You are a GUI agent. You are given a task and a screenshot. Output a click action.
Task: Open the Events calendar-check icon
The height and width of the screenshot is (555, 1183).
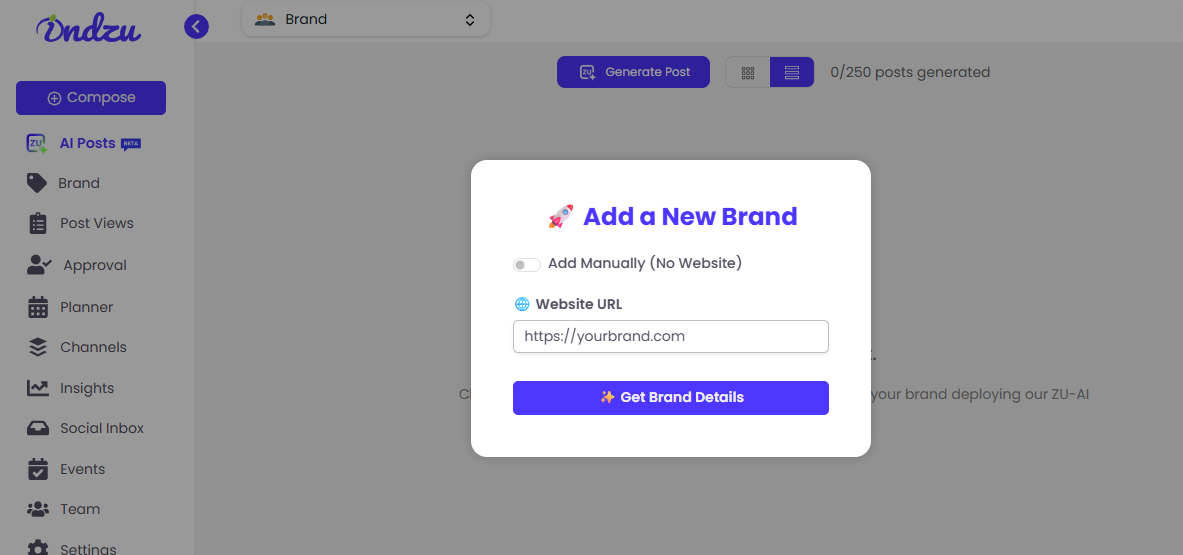point(38,469)
